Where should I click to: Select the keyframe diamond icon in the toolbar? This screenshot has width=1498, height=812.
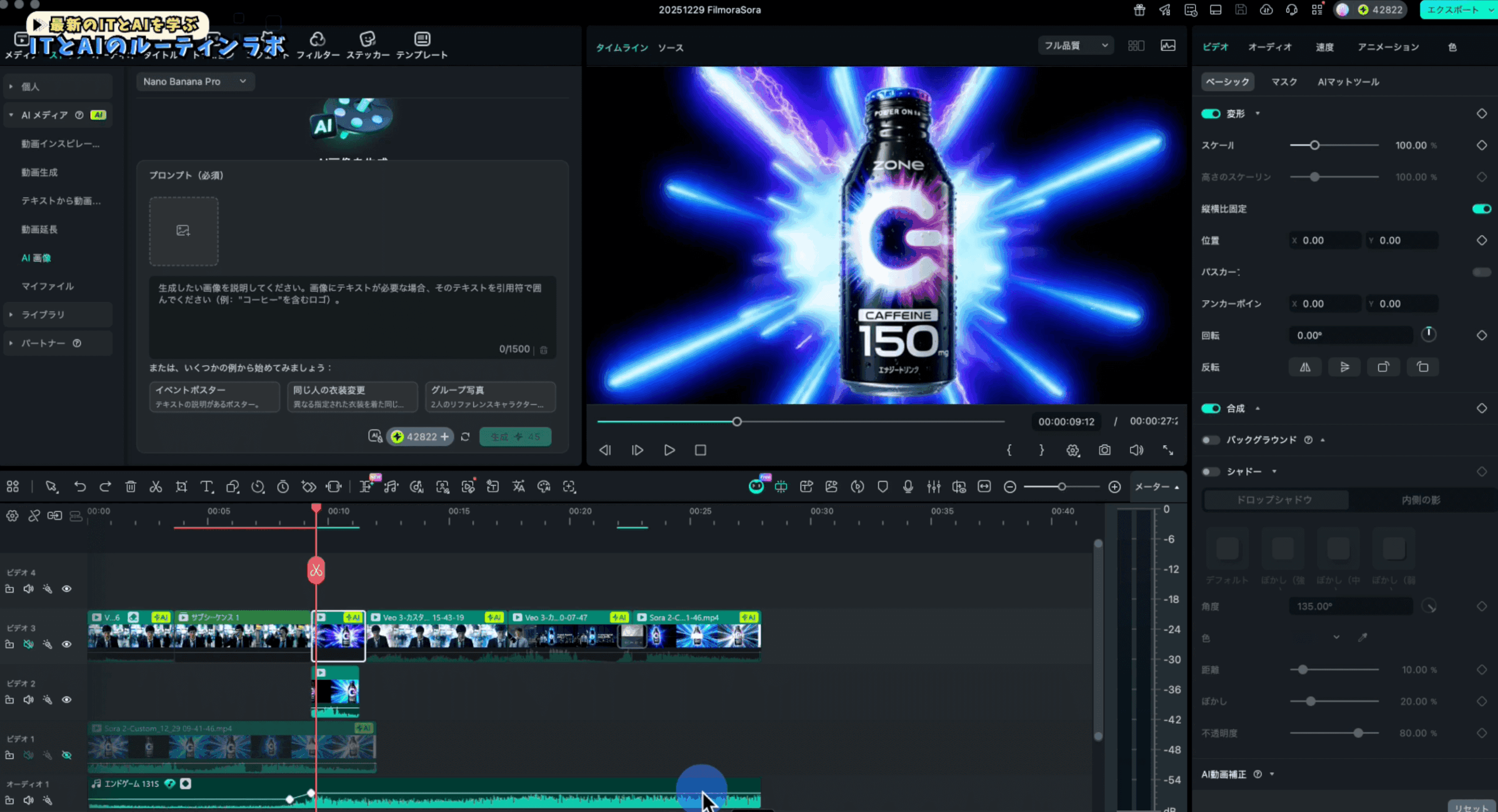pos(307,486)
